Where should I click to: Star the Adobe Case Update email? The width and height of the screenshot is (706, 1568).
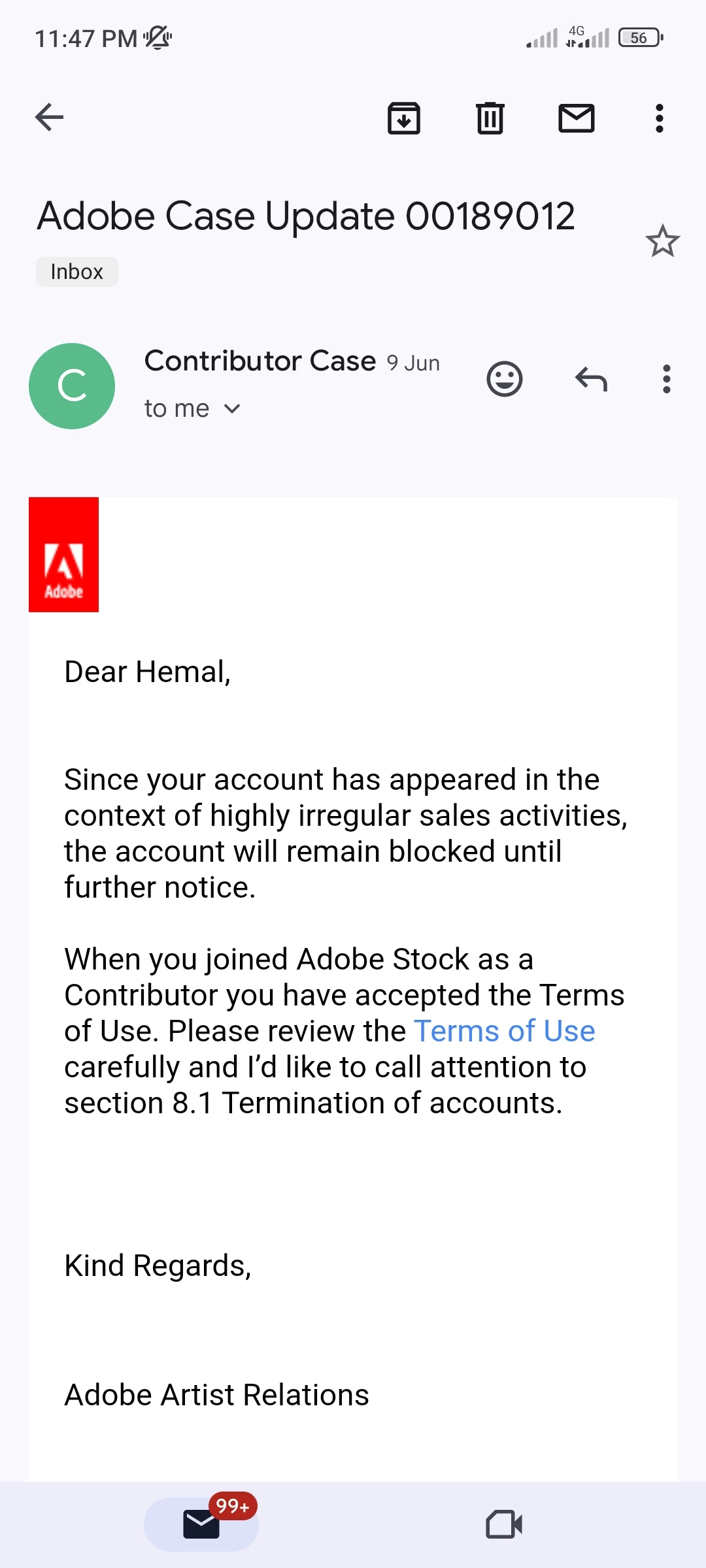click(x=662, y=241)
